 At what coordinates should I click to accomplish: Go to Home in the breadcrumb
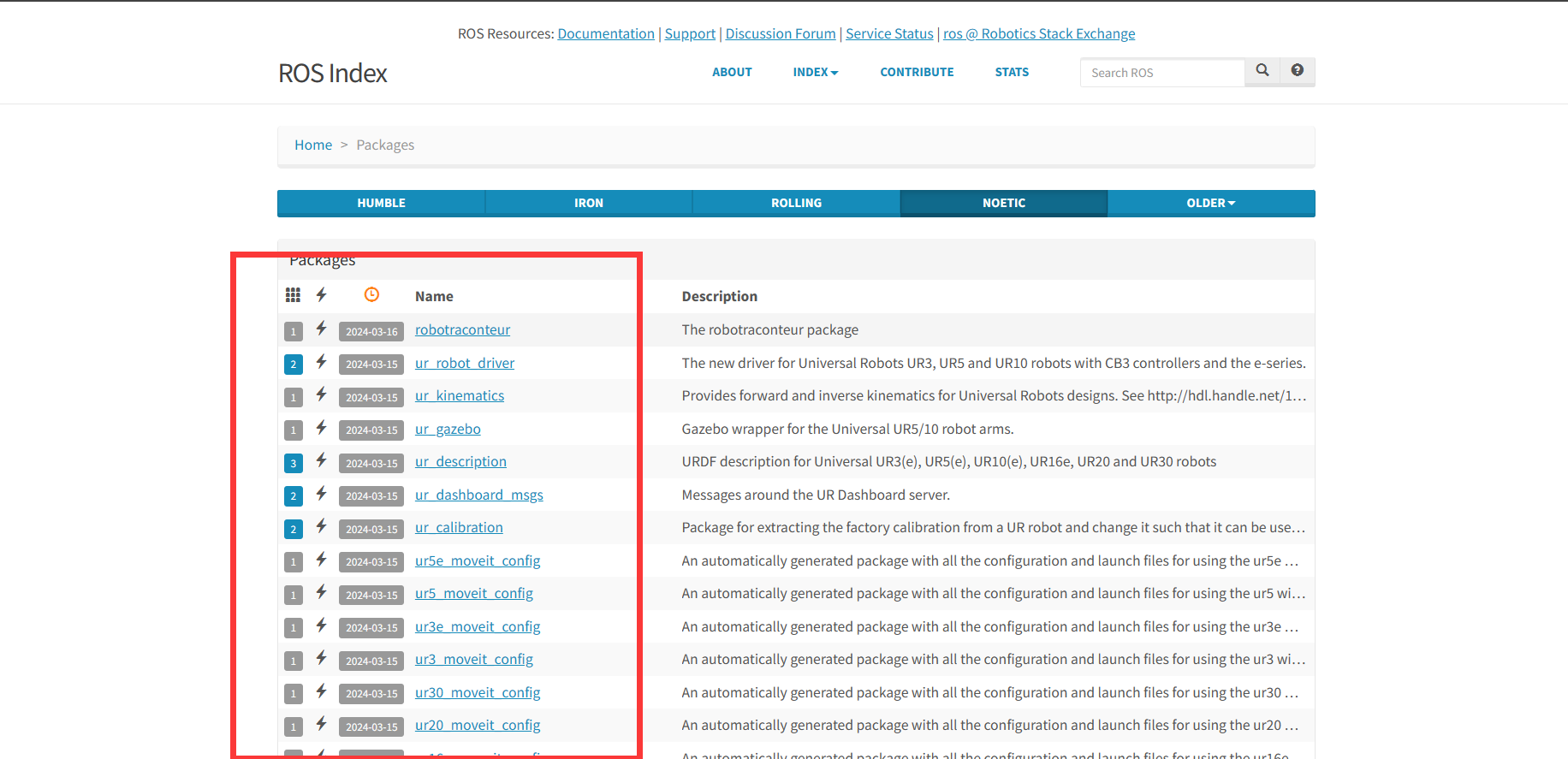[x=313, y=145]
